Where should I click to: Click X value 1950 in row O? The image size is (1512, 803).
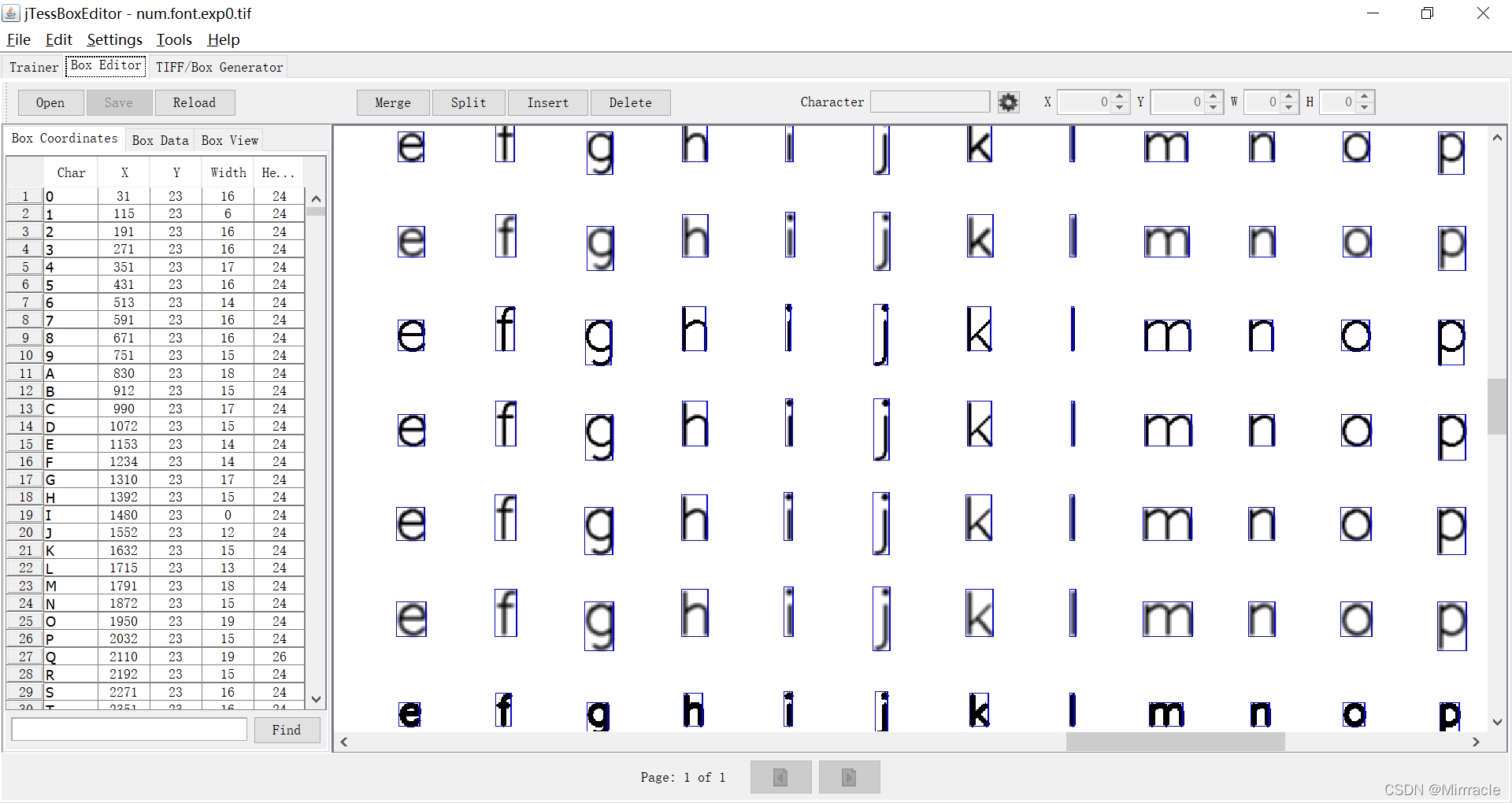(x=124, y=621)
